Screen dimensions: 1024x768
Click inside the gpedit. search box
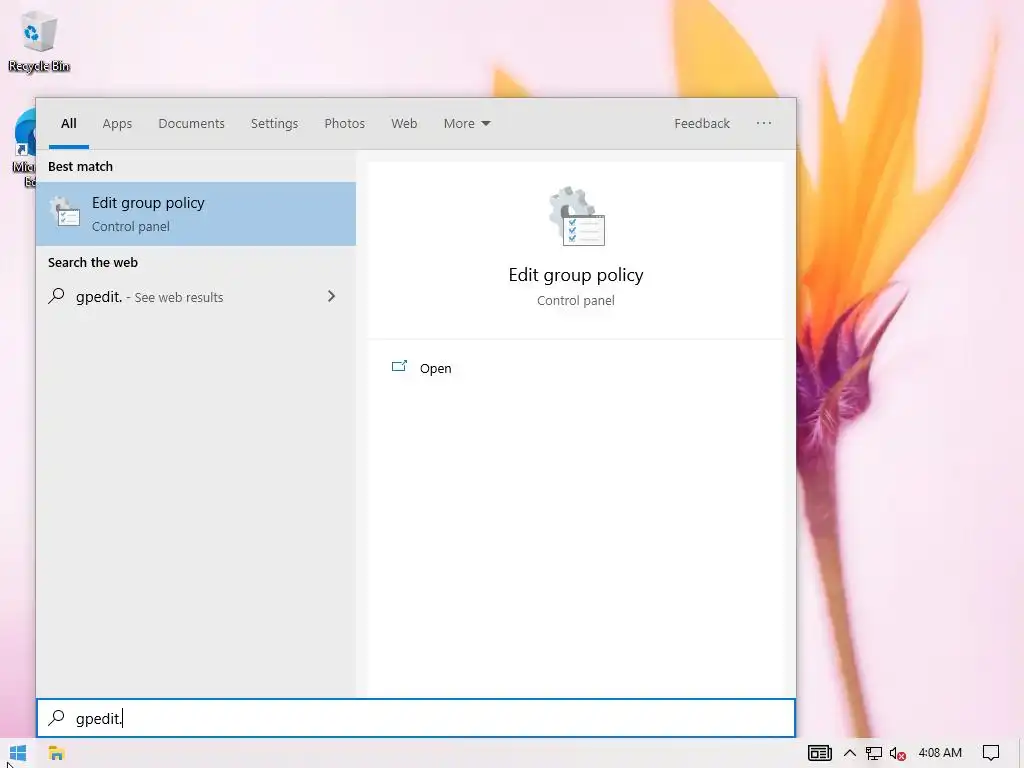416,718
